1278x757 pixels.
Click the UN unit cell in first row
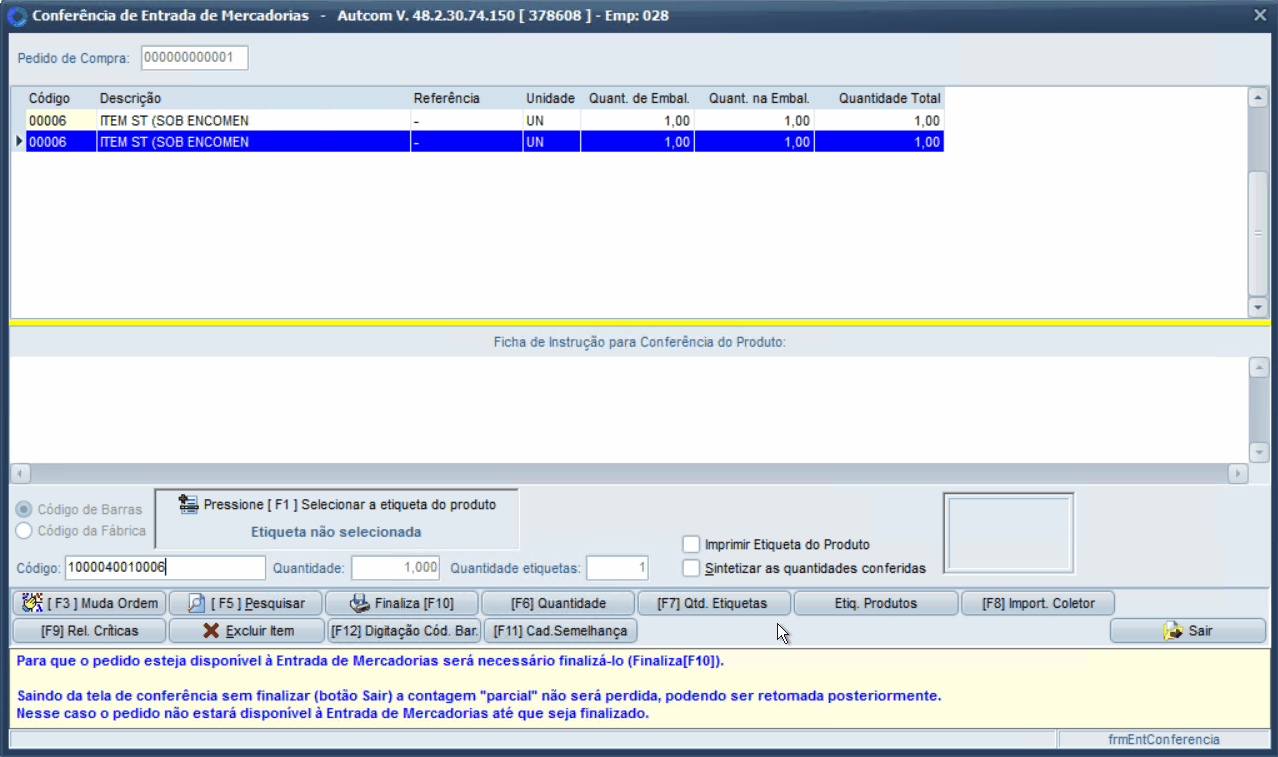click(x=551, y=120)
